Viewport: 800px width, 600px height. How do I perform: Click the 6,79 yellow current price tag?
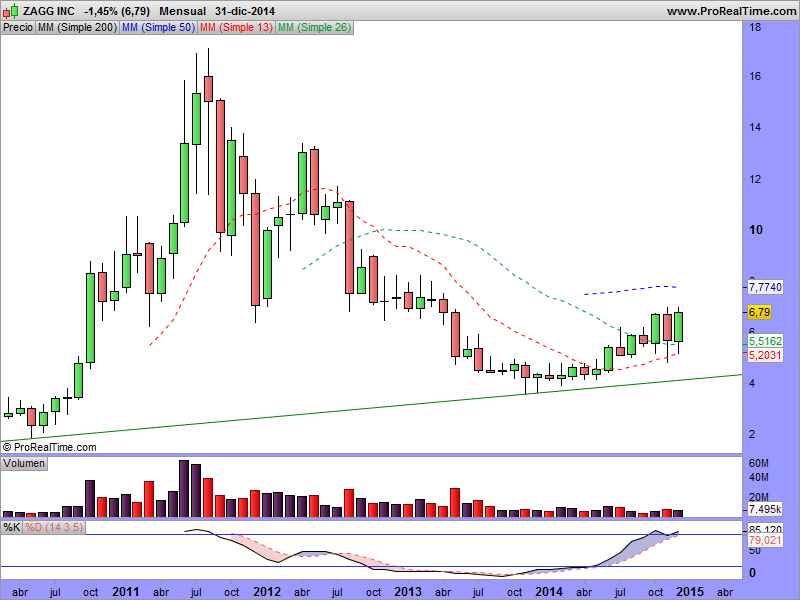[759, 312]
